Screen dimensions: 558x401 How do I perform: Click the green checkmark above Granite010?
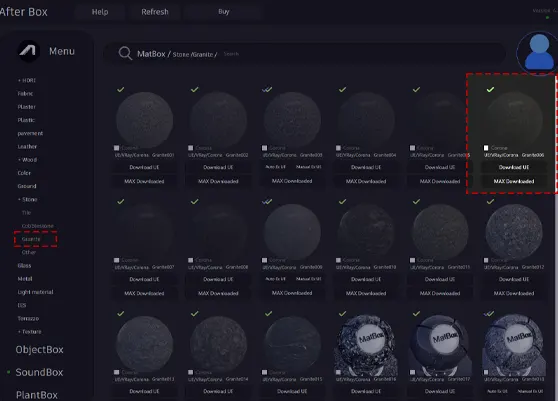pos(342,201)
